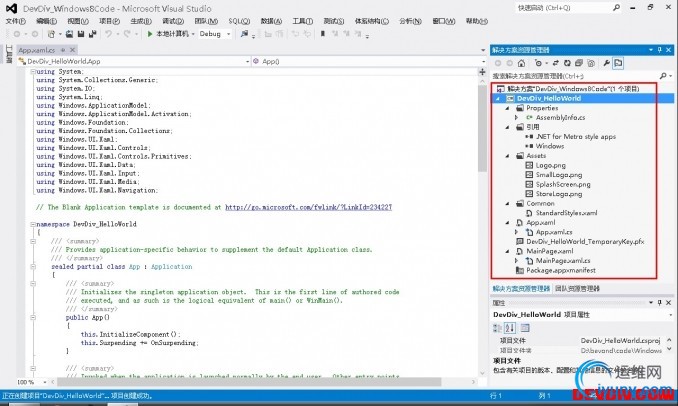Click the Pending Changes Filter clock icon
The height and width of the screenshot is (406, 678).
[x=538, y=63]
